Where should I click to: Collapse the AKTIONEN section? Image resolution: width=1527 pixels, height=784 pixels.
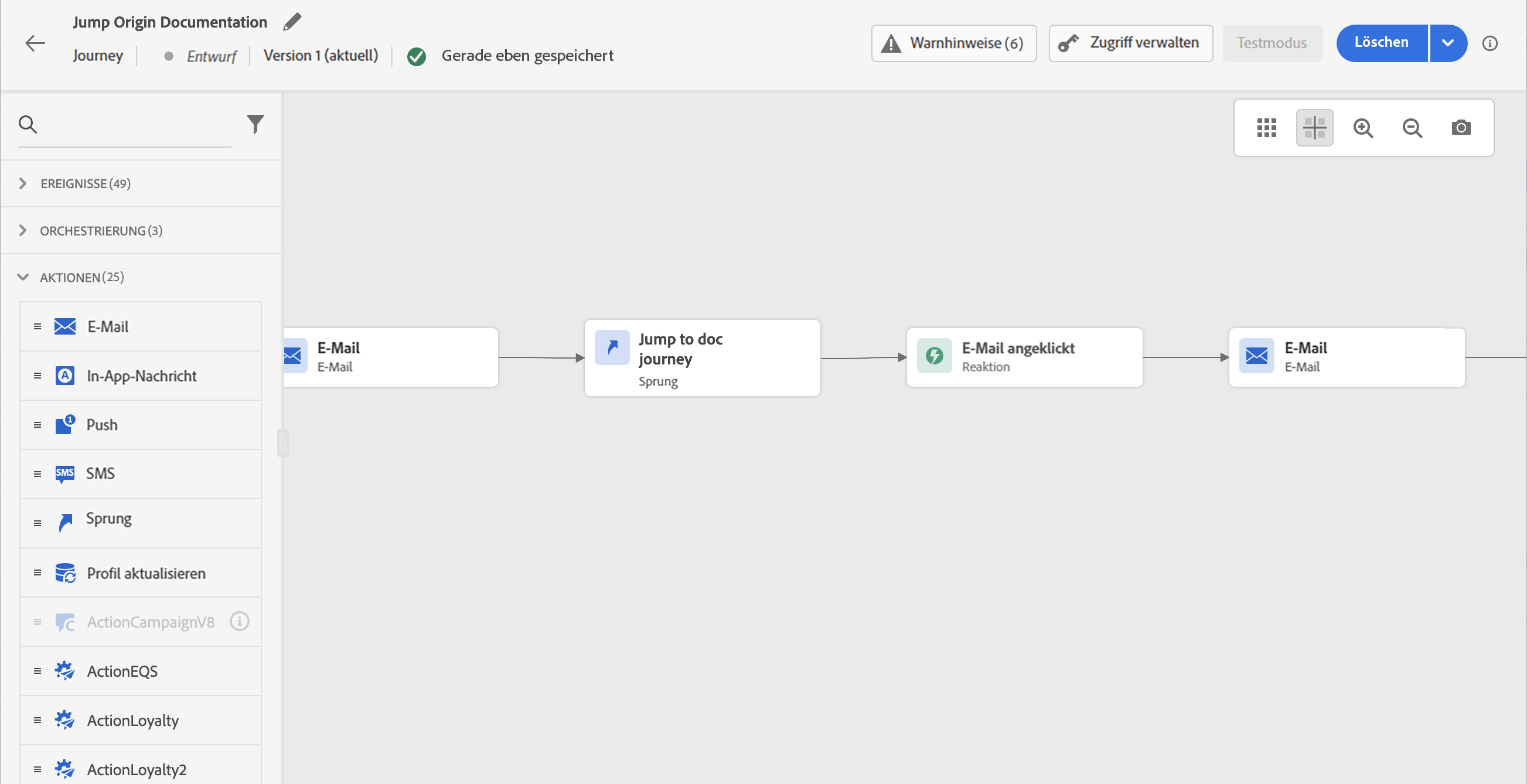pyautogui.click(x=22, y=277)
